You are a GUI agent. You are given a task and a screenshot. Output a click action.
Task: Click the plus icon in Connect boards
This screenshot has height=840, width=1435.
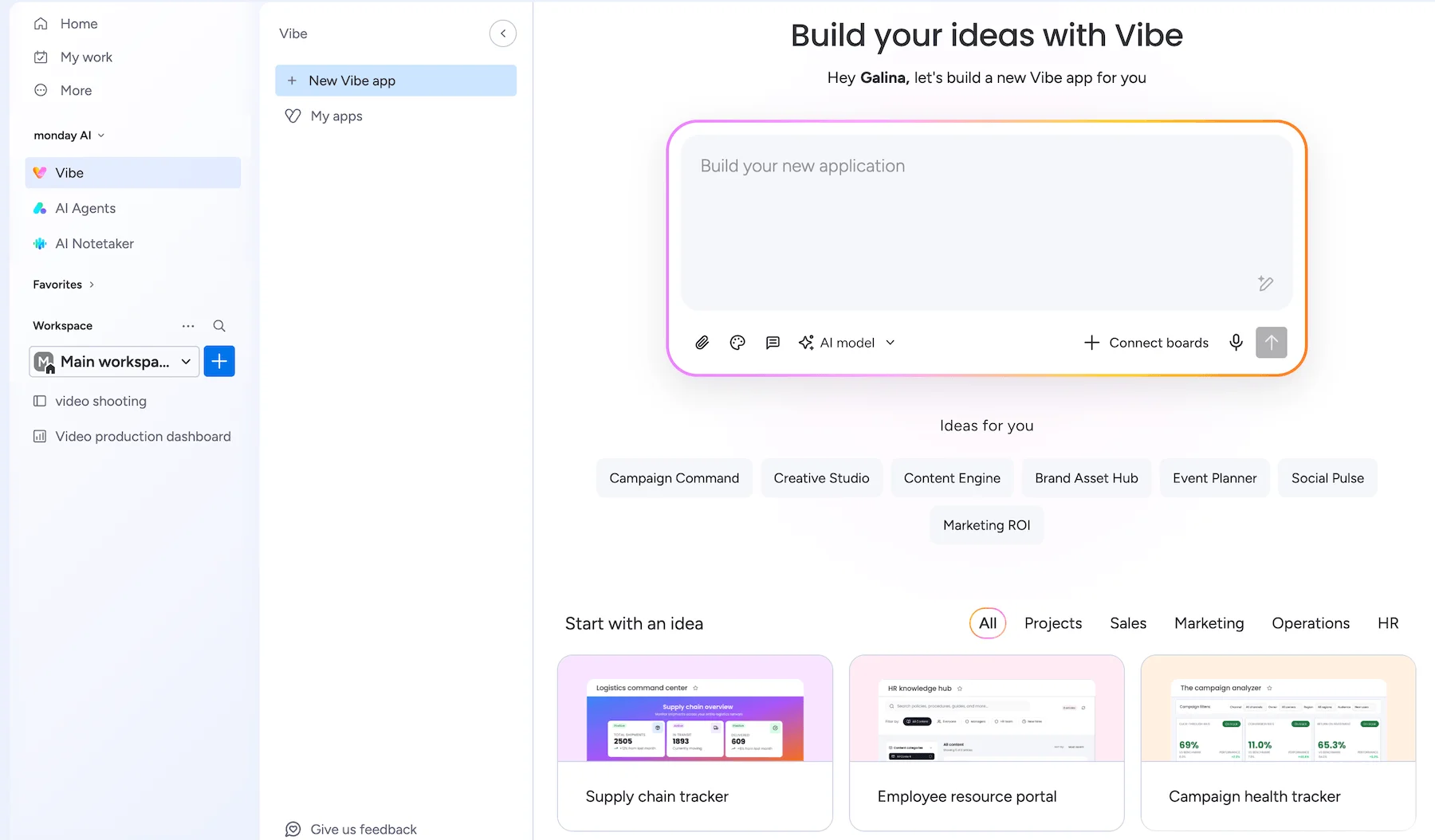[1092, 343]
